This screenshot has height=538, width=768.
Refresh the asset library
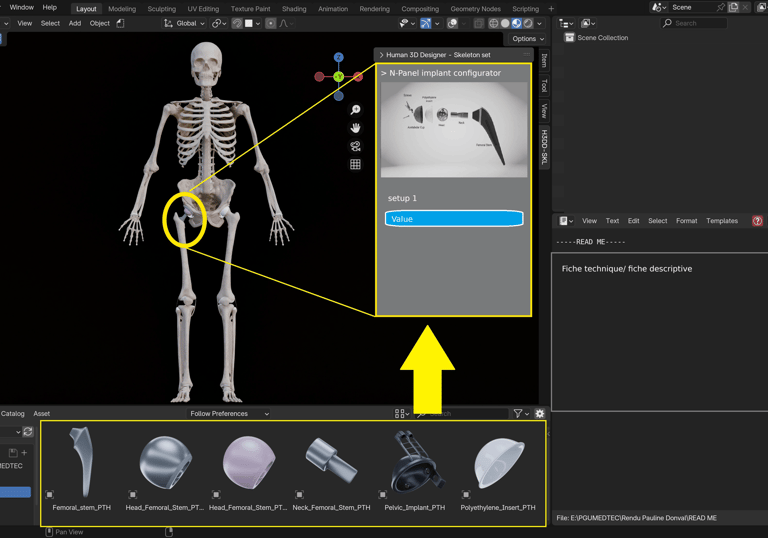pyautogui.click(x=28, y=432)
